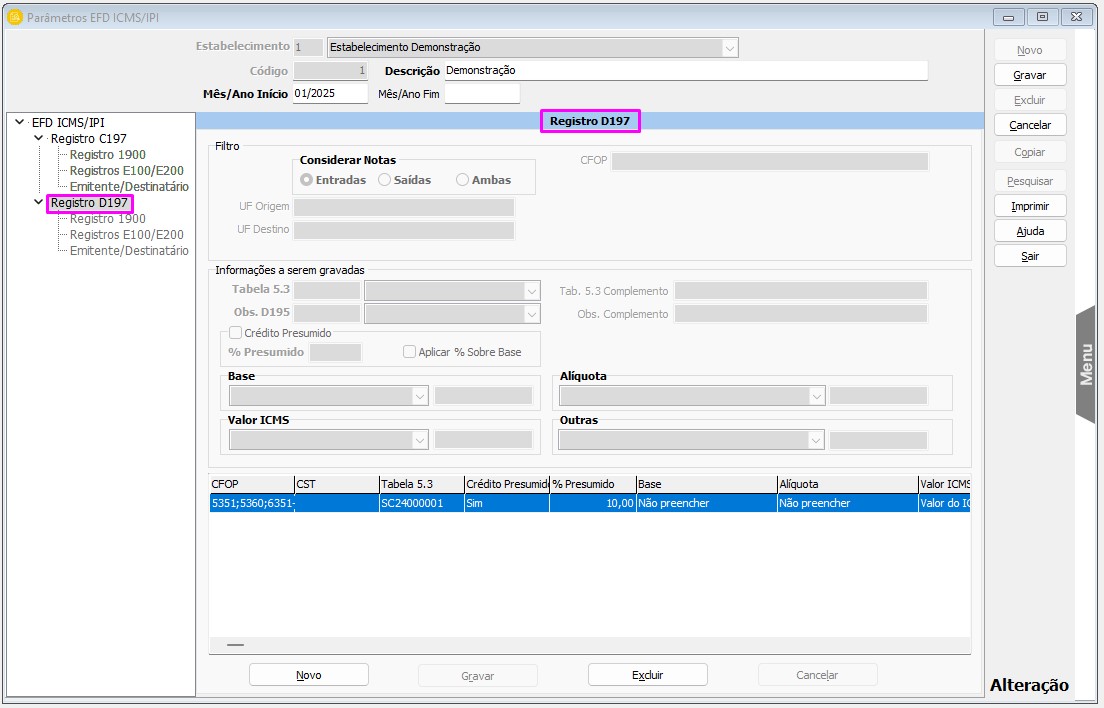
Task: Click Excluir button below the grid
Action: pos(647,675)
